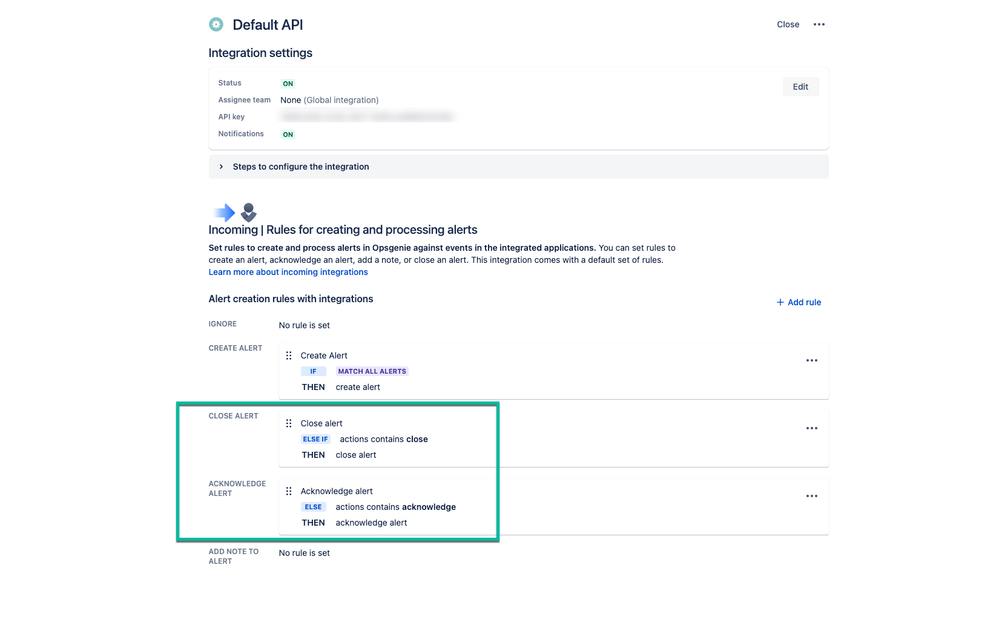This screenshot has width=999, height=622.
Task: Click the chevron next to Steps to configure
Action: click(x=221, y=167)
